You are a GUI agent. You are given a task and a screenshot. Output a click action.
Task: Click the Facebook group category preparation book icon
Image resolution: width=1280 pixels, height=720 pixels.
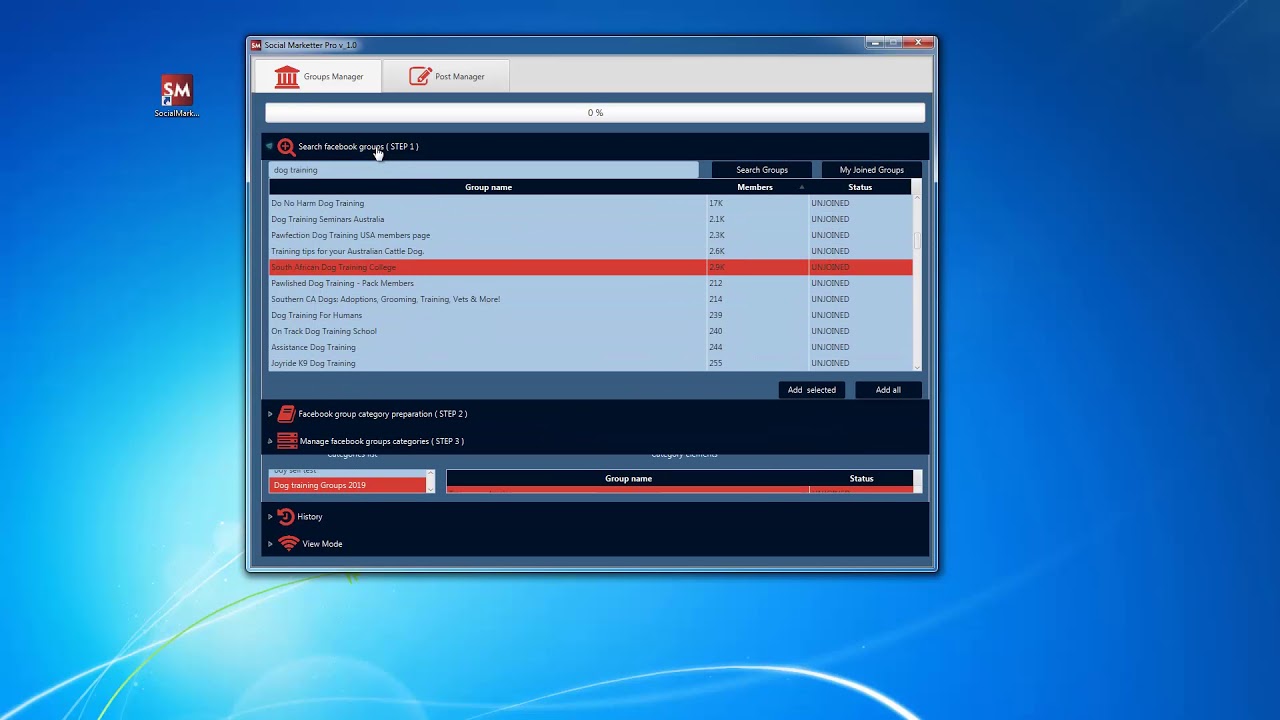[286, 414]
